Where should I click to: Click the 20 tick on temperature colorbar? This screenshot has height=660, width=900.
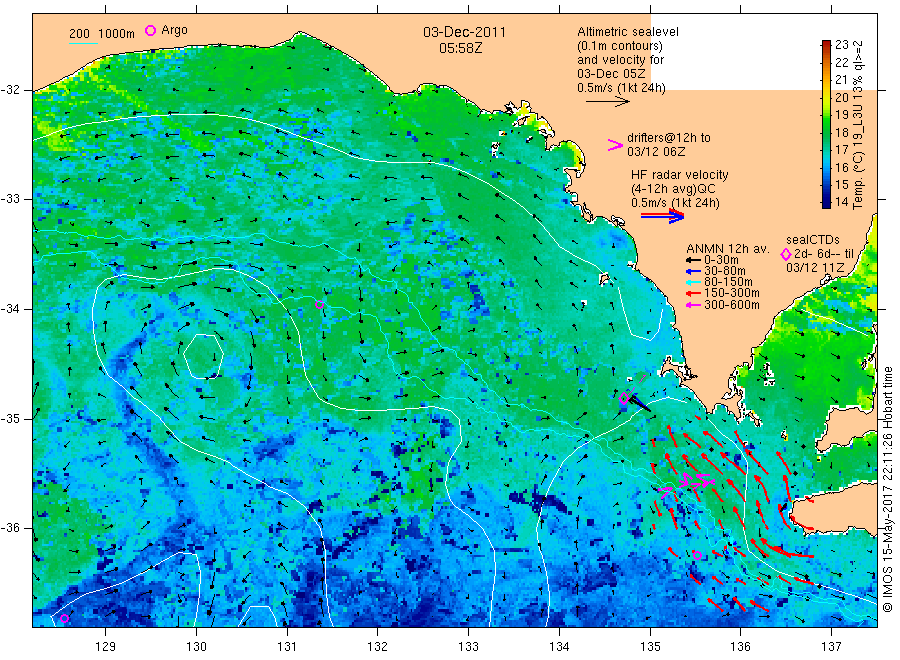click(x=841, y=98)
